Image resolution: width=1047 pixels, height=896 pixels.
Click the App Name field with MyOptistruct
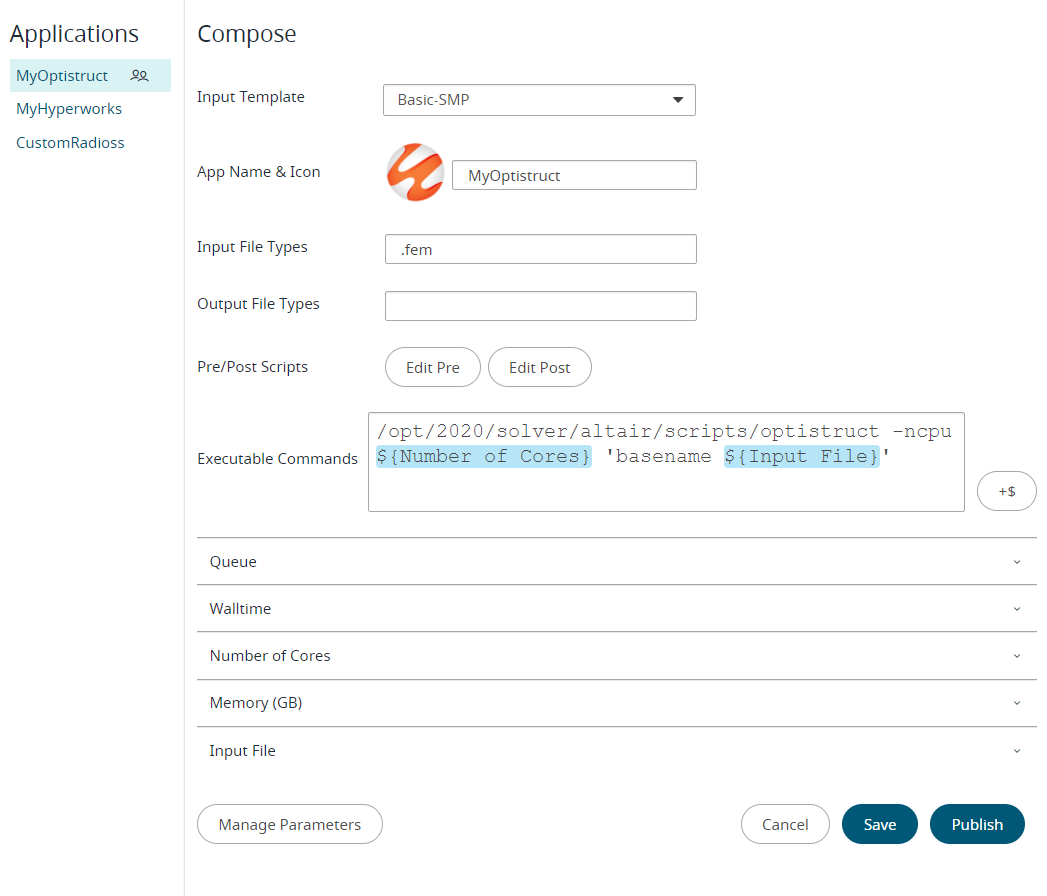[x=574, y=176]
